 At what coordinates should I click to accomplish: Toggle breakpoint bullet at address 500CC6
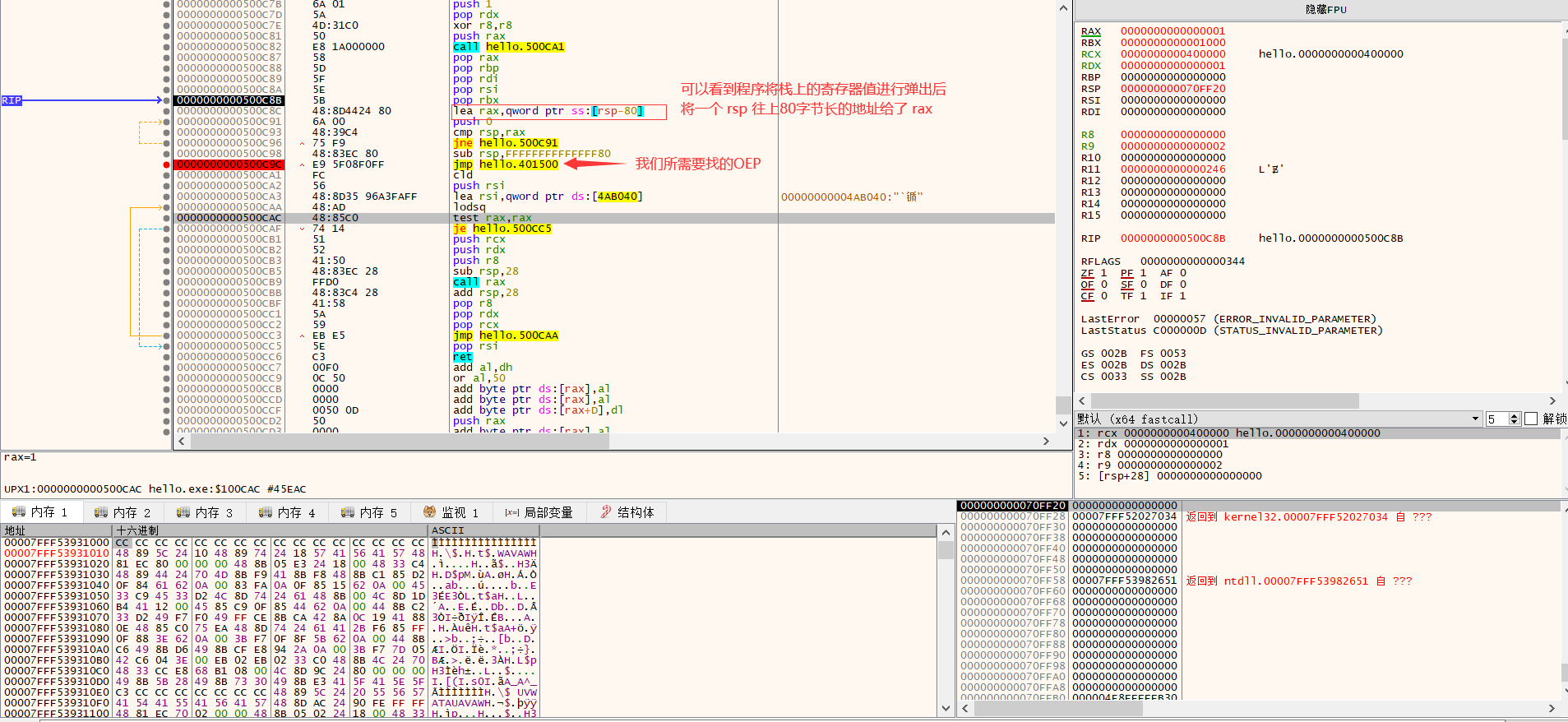167,357
